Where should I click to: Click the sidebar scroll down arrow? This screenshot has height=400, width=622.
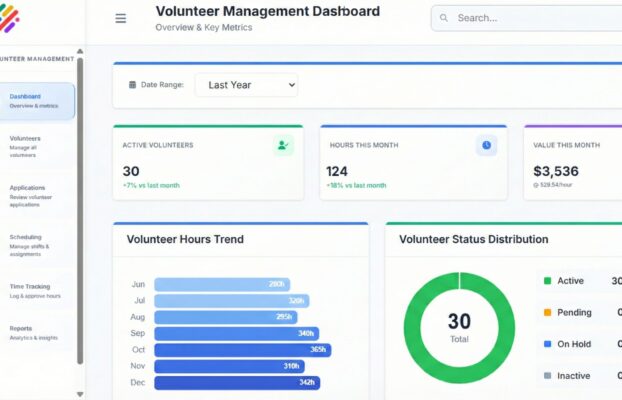(80, 394)
